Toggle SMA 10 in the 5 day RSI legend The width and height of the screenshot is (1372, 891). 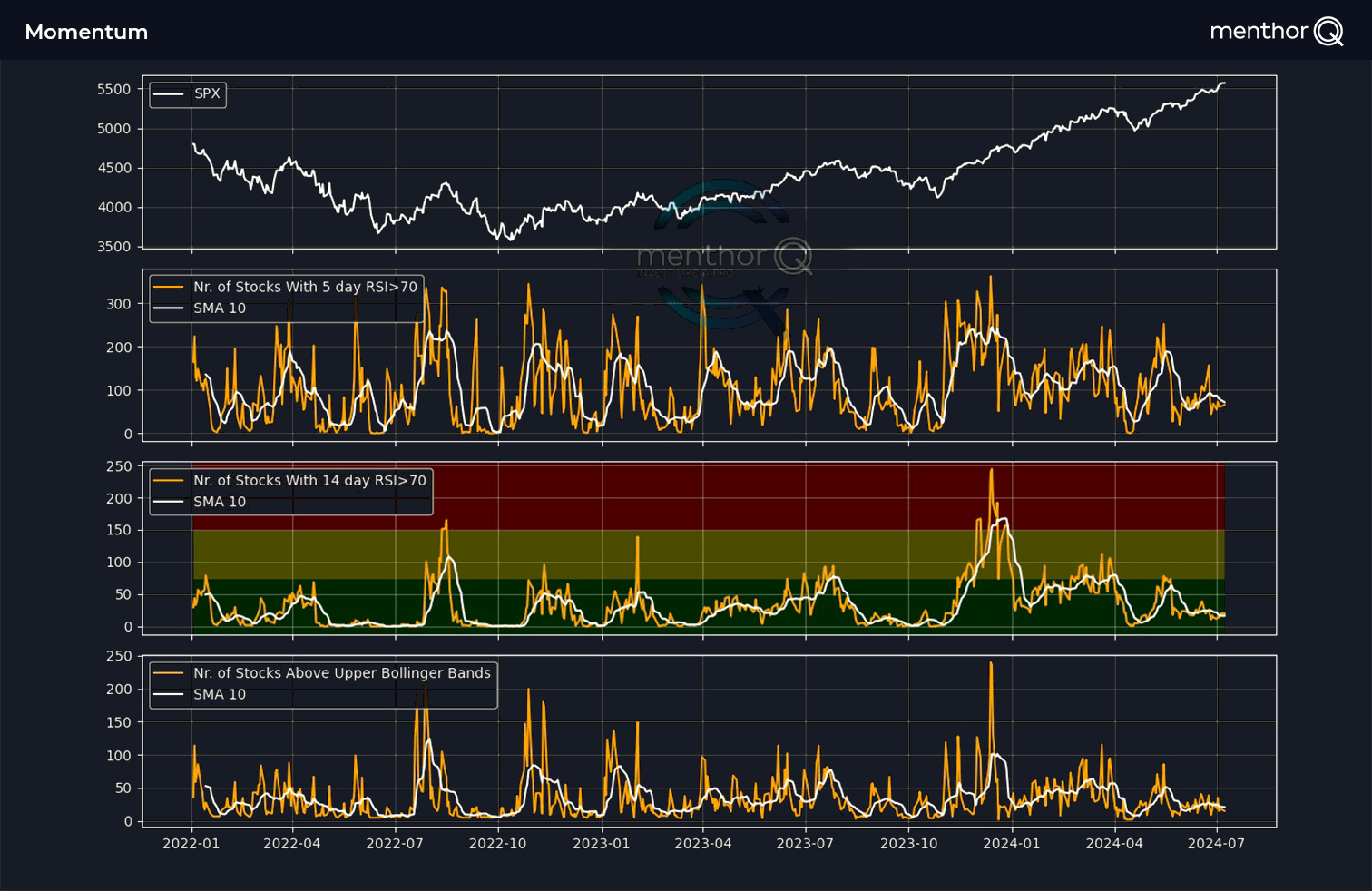[219, 308]
